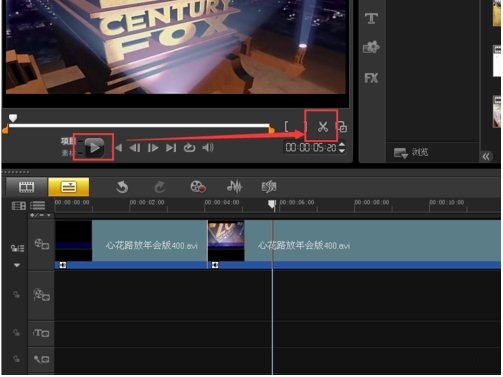The height and width of the screenshot is (377, 503).
Task: Set the mark-out point with the ] bracket
Action: [305, 127]
